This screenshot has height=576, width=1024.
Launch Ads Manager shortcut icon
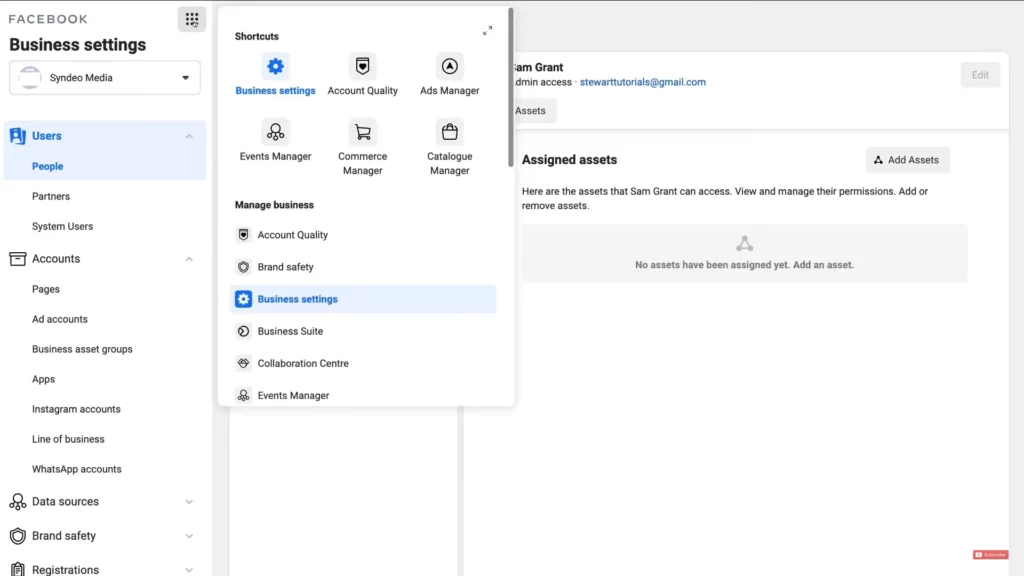point(449,66)
